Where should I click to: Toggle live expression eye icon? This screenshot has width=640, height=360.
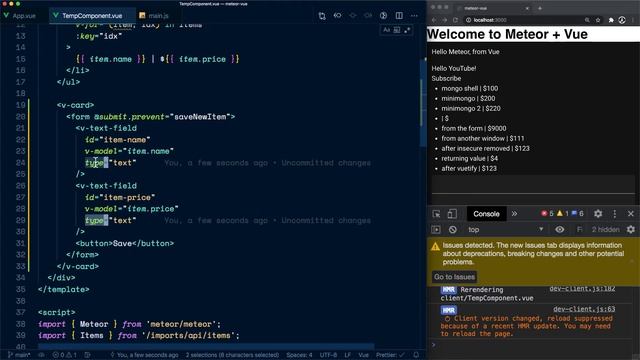coord(560,229)
